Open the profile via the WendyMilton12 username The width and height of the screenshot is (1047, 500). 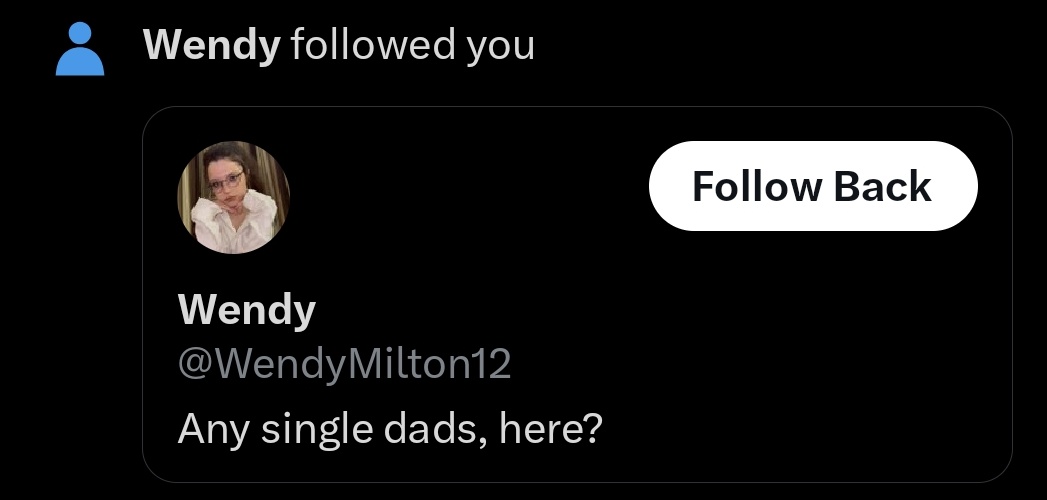click(x=344, y=364)
